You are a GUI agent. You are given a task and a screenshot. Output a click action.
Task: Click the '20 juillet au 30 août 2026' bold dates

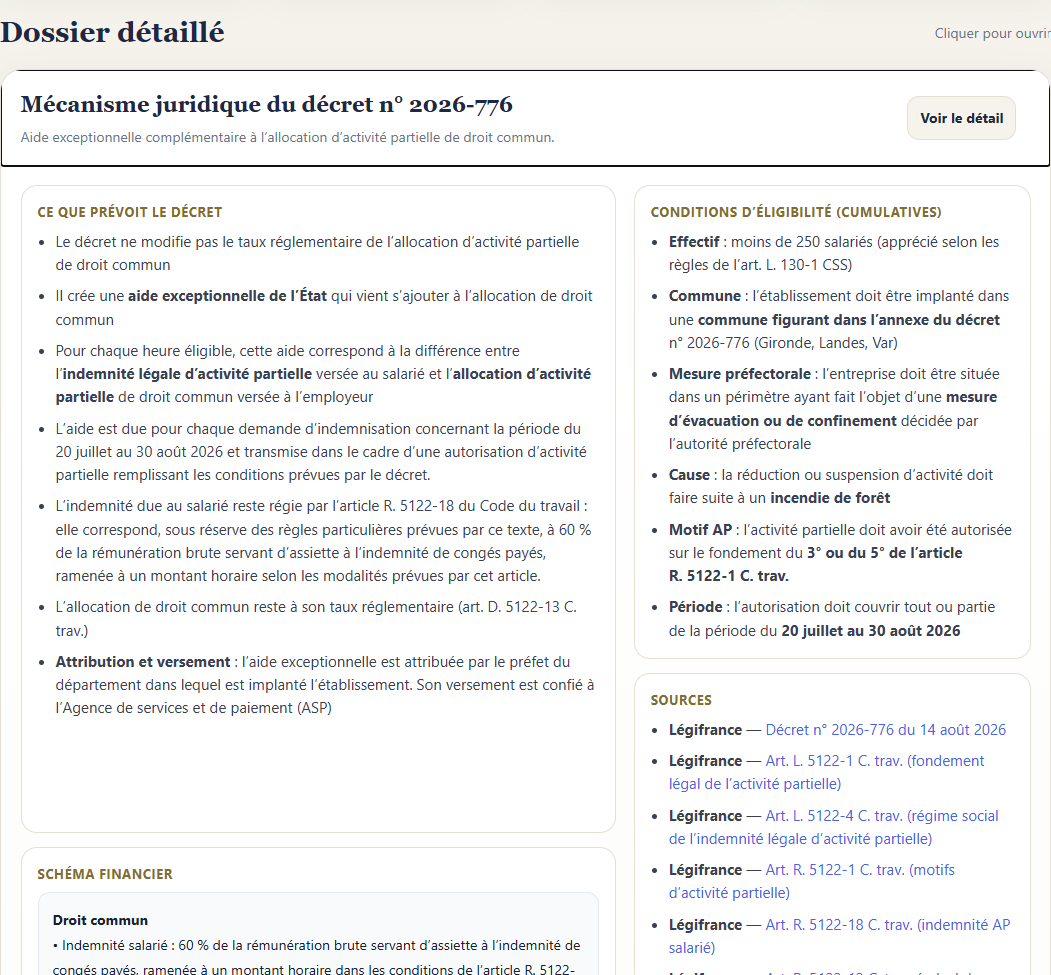click(x=871, y=631)
